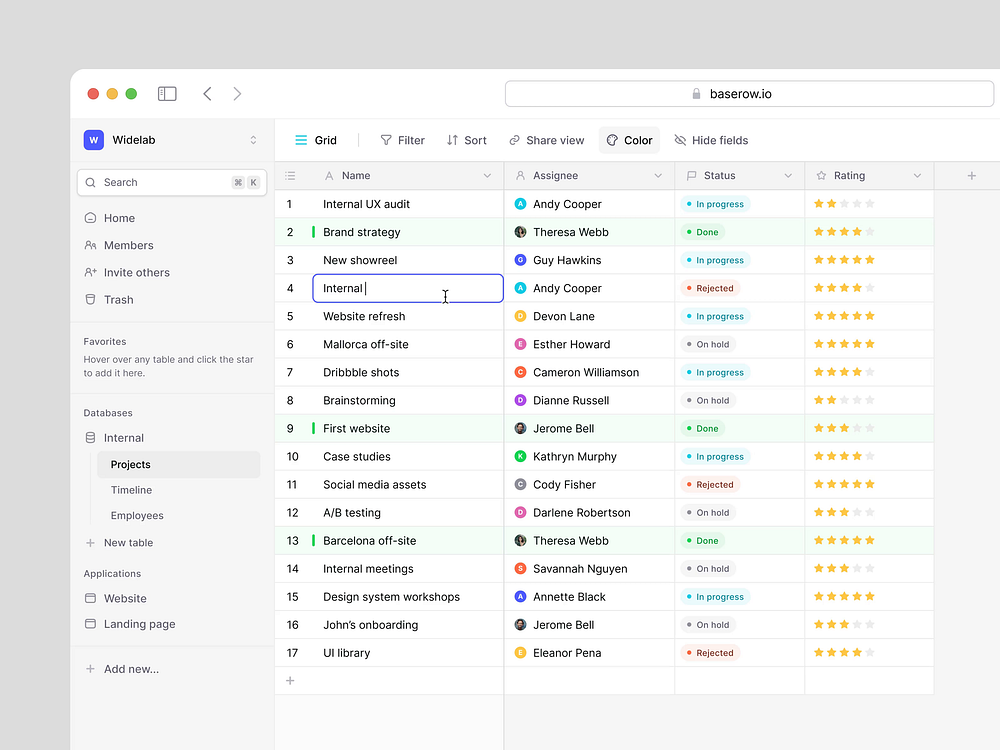Select the row number cell for Brand strategy
This screenshot has width=1000, height=750.
coord(290,231)
